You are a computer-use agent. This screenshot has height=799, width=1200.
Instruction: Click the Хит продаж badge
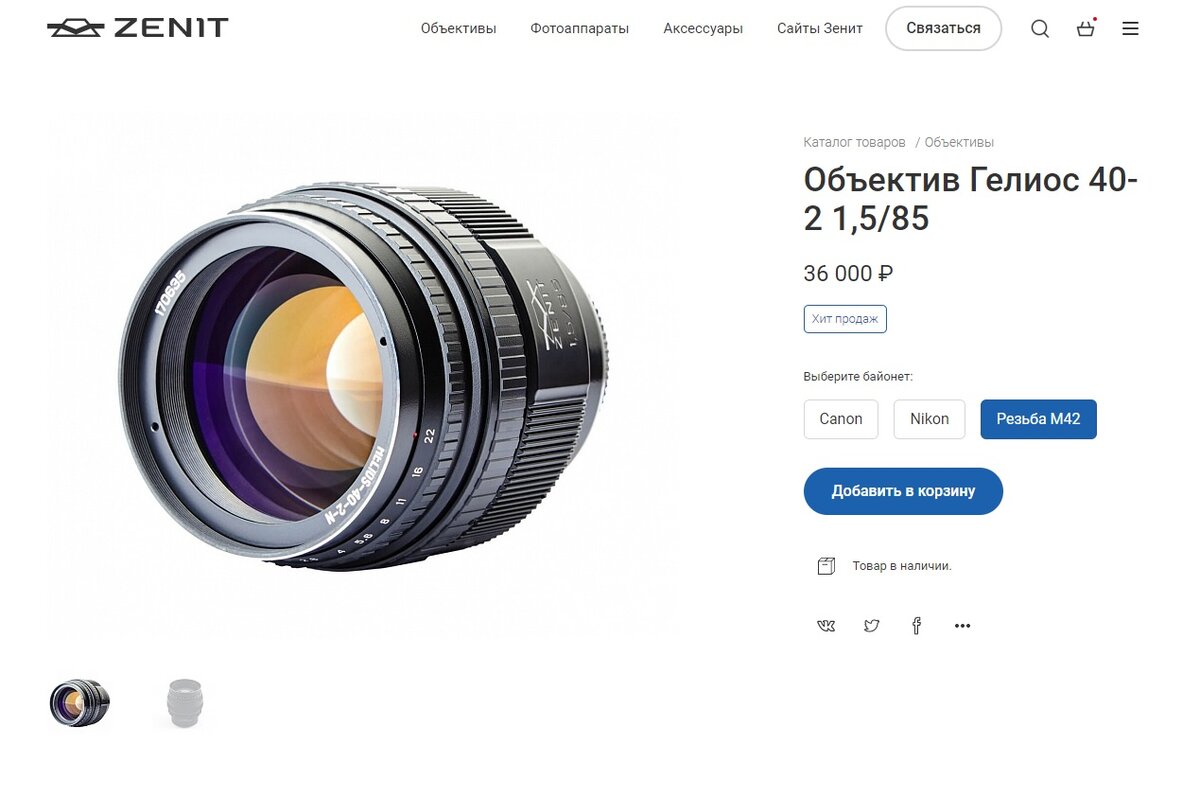click(844, 318)
